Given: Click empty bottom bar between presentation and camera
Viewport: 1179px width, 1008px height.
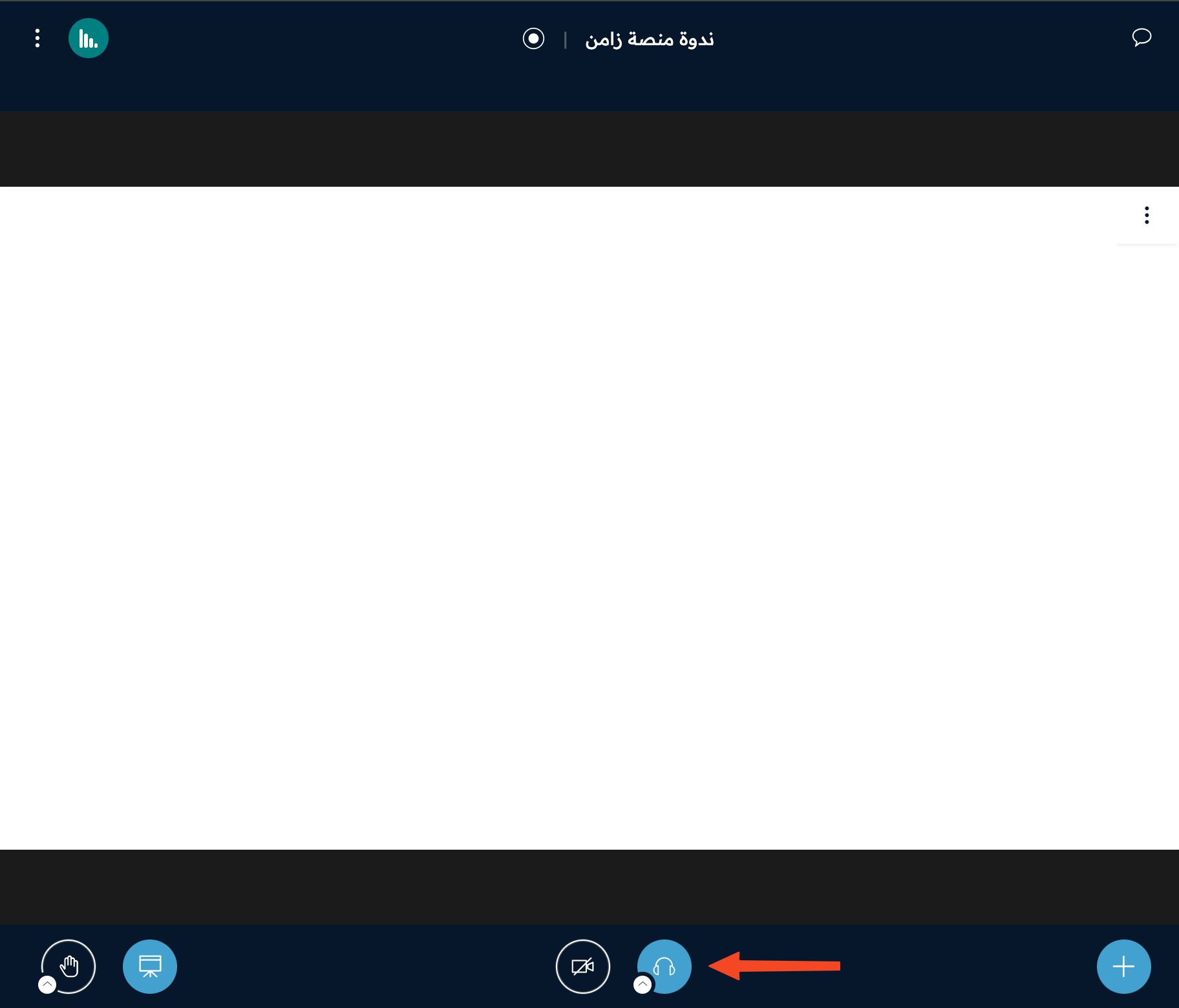Looking at the screenshot, I should 366,967.
